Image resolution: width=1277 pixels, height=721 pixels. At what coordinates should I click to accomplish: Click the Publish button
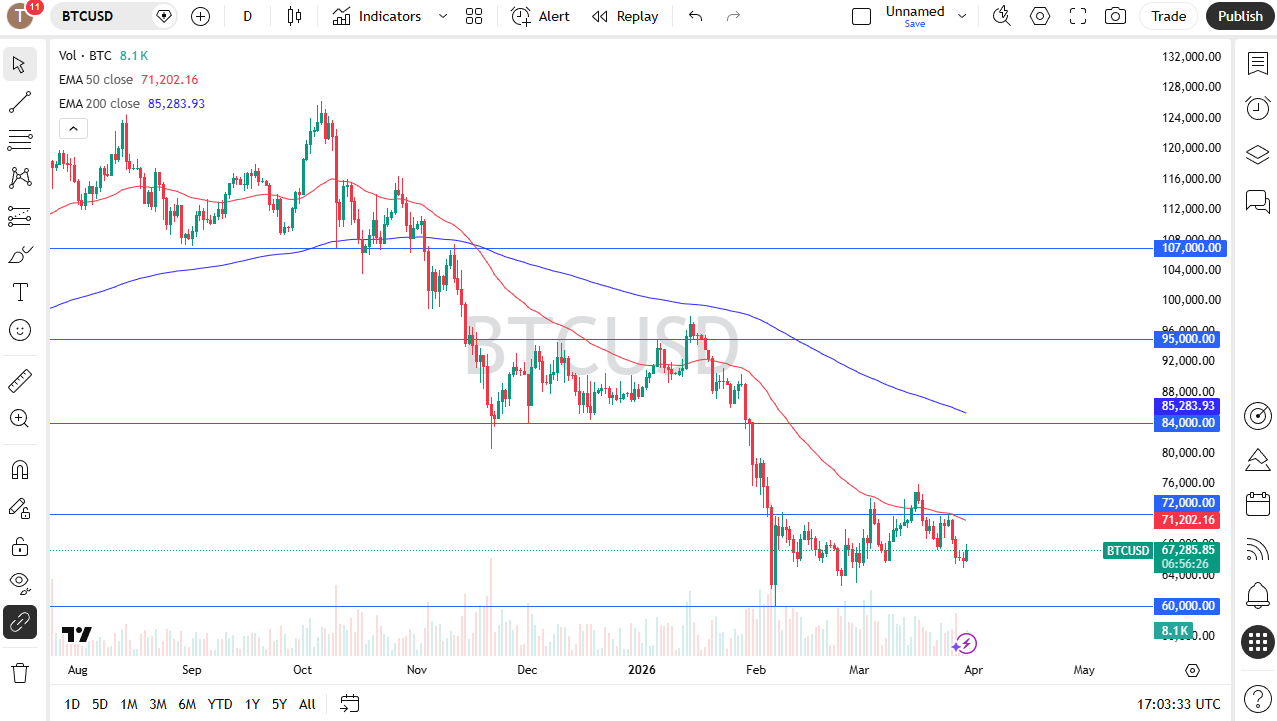(1239, 16)
